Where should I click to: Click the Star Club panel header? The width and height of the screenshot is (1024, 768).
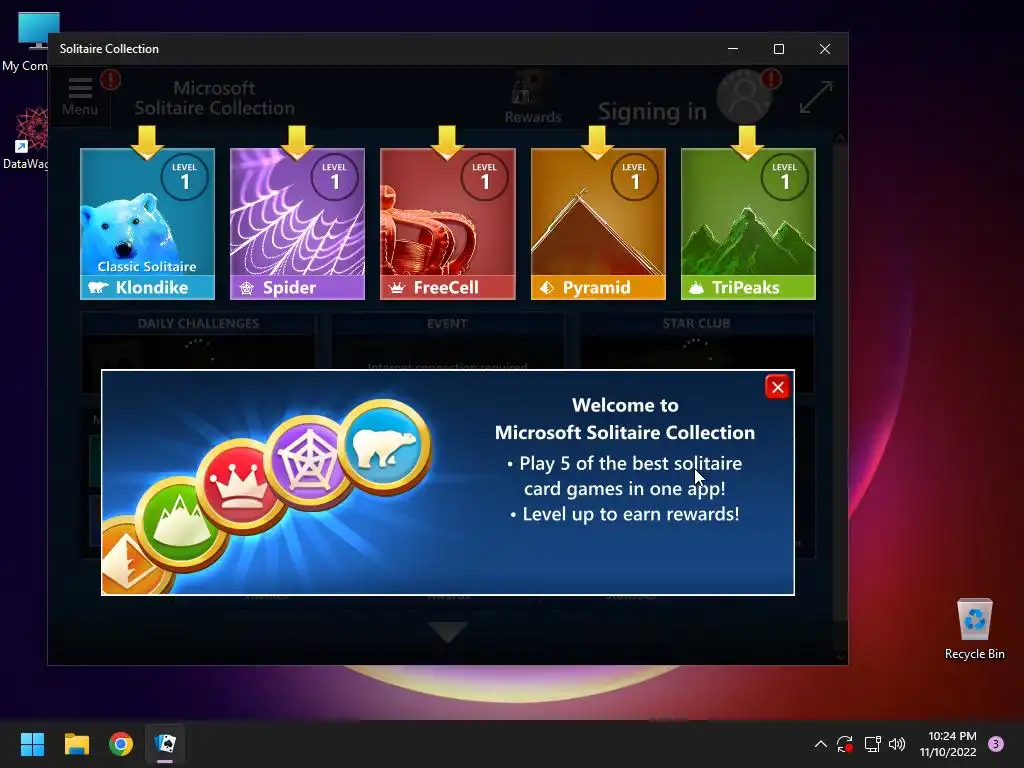point(696,323)
